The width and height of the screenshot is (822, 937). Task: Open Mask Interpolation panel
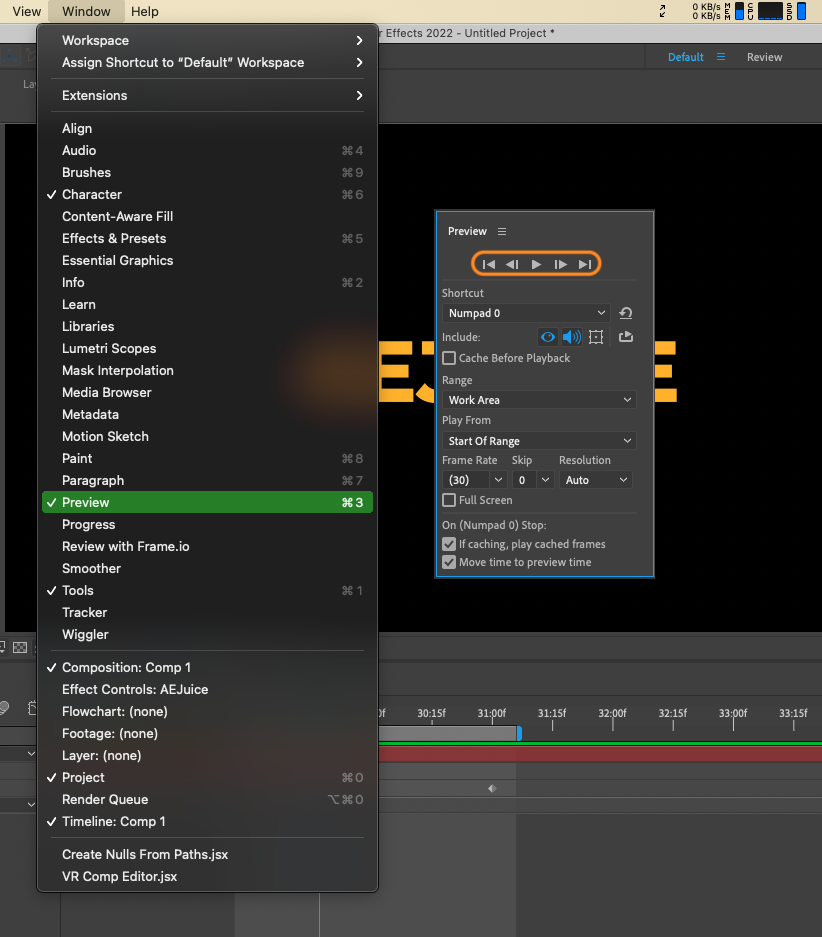[207, 370]
